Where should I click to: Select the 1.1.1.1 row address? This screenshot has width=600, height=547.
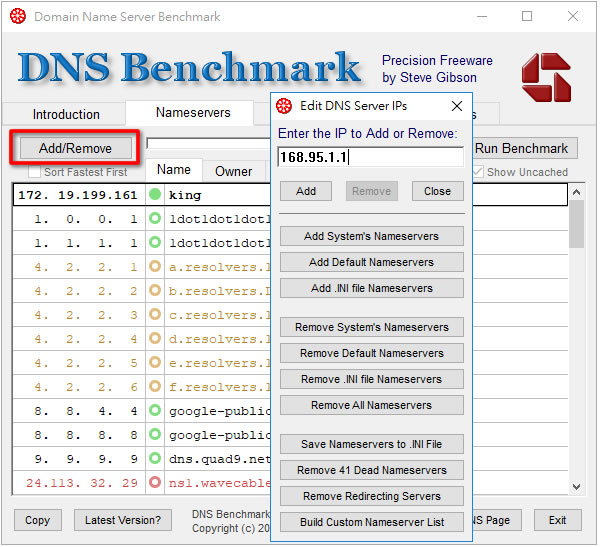pos(86,243)
